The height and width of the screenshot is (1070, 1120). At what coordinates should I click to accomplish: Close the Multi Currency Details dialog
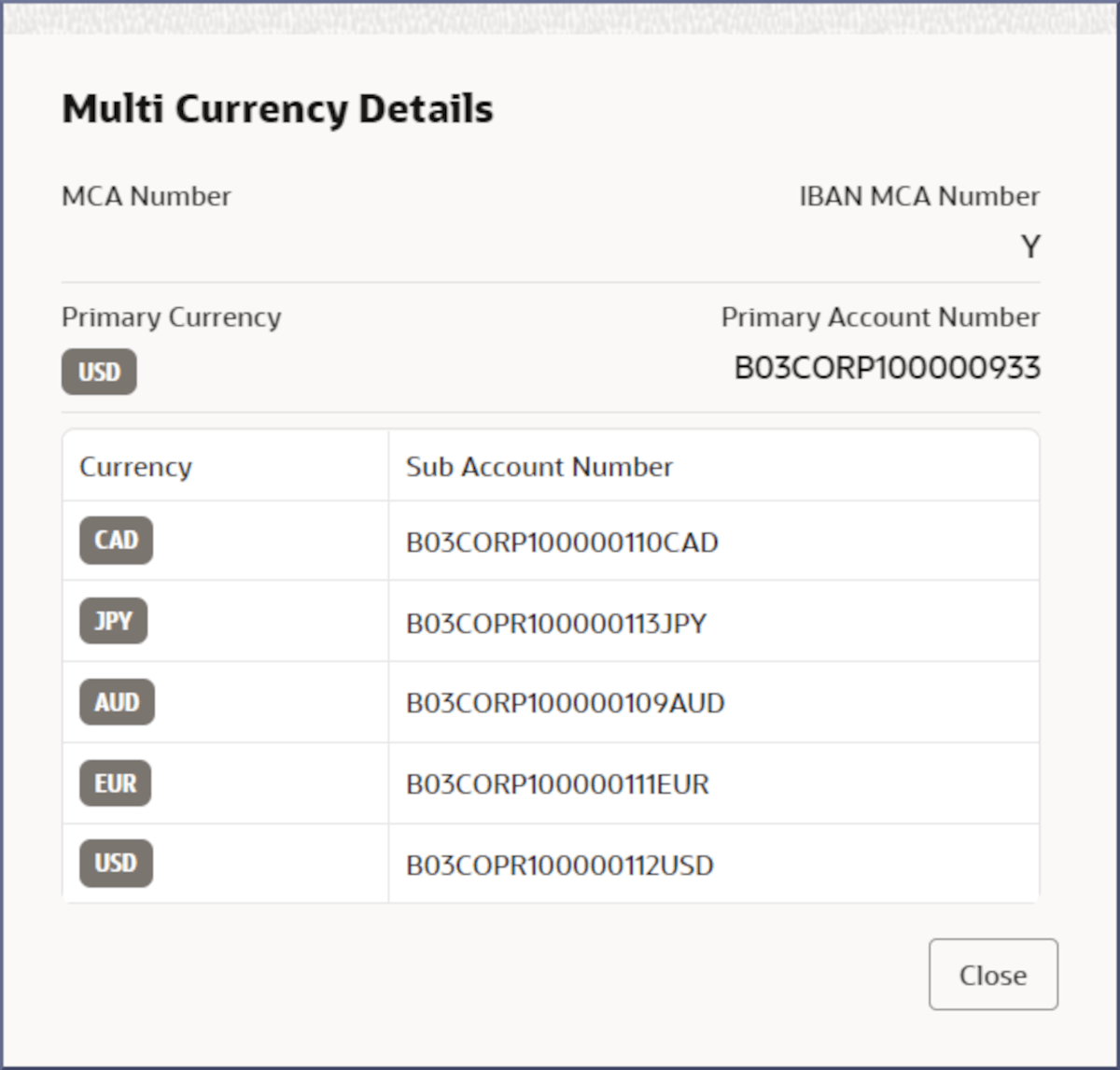point(993,974)
